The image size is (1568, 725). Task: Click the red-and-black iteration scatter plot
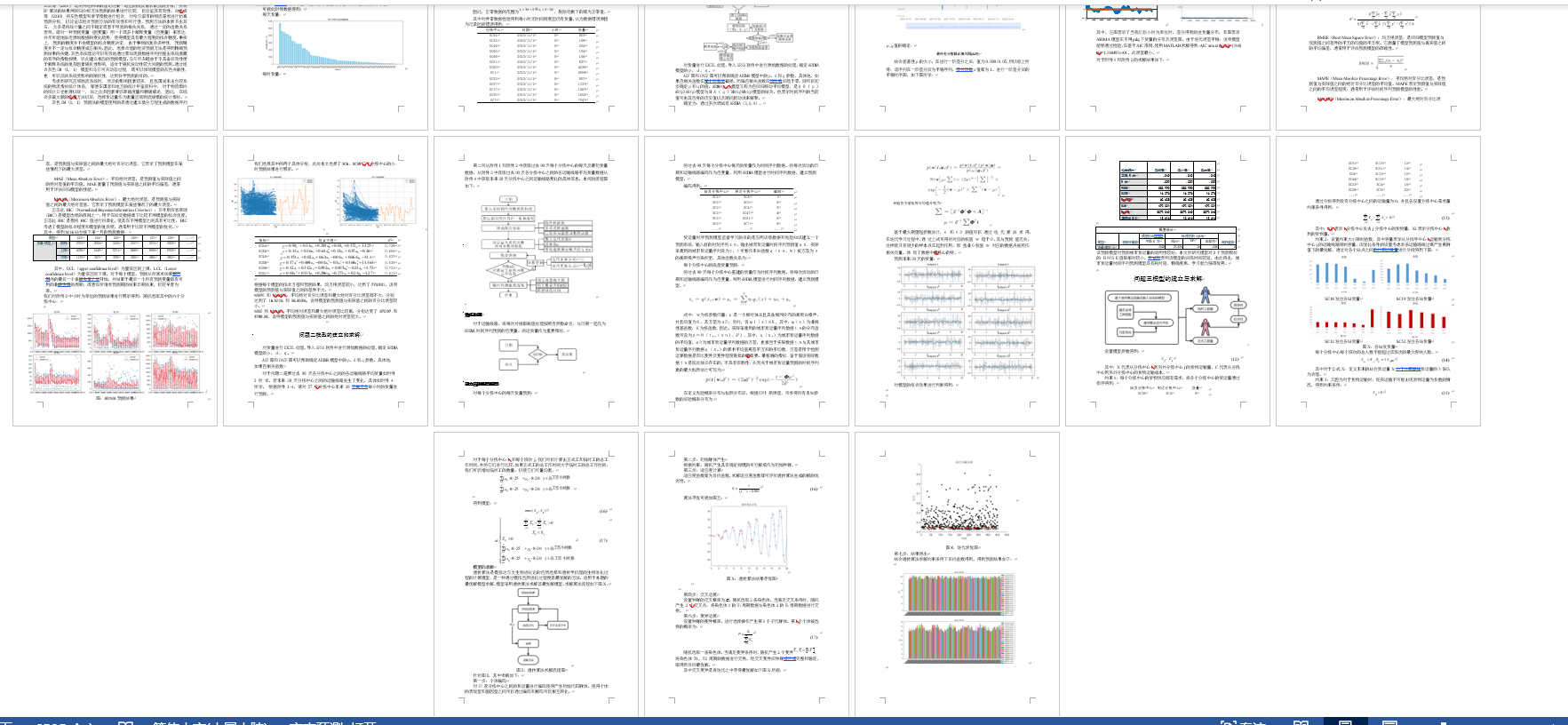960,500
